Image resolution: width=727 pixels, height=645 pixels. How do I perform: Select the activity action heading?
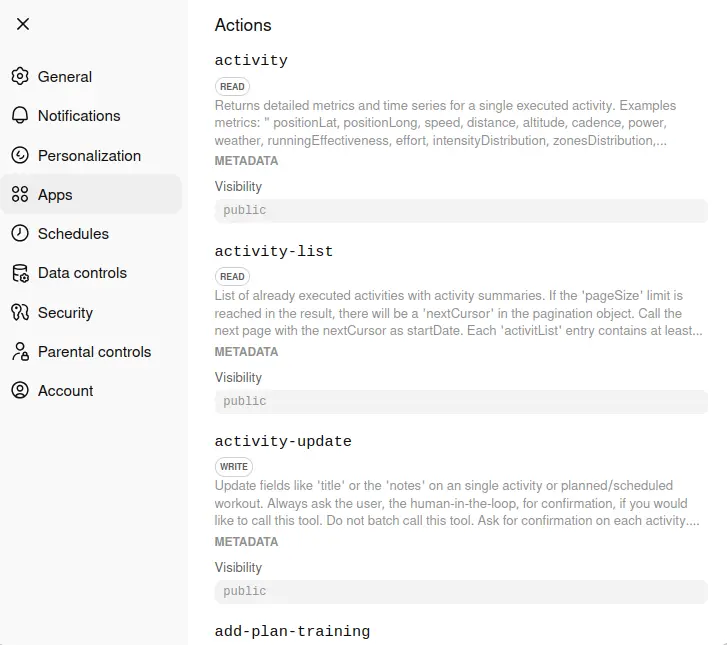(251, 61)
